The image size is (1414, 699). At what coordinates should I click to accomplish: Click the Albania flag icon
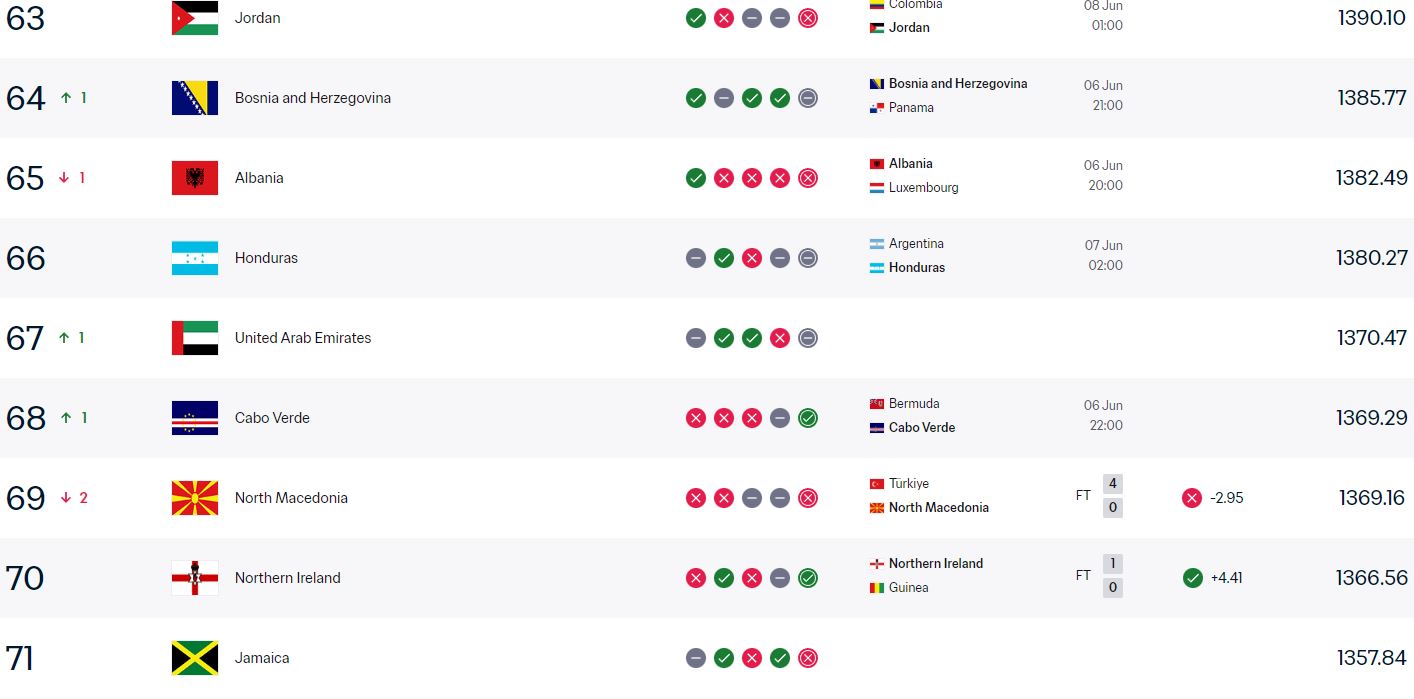[195, 178]
